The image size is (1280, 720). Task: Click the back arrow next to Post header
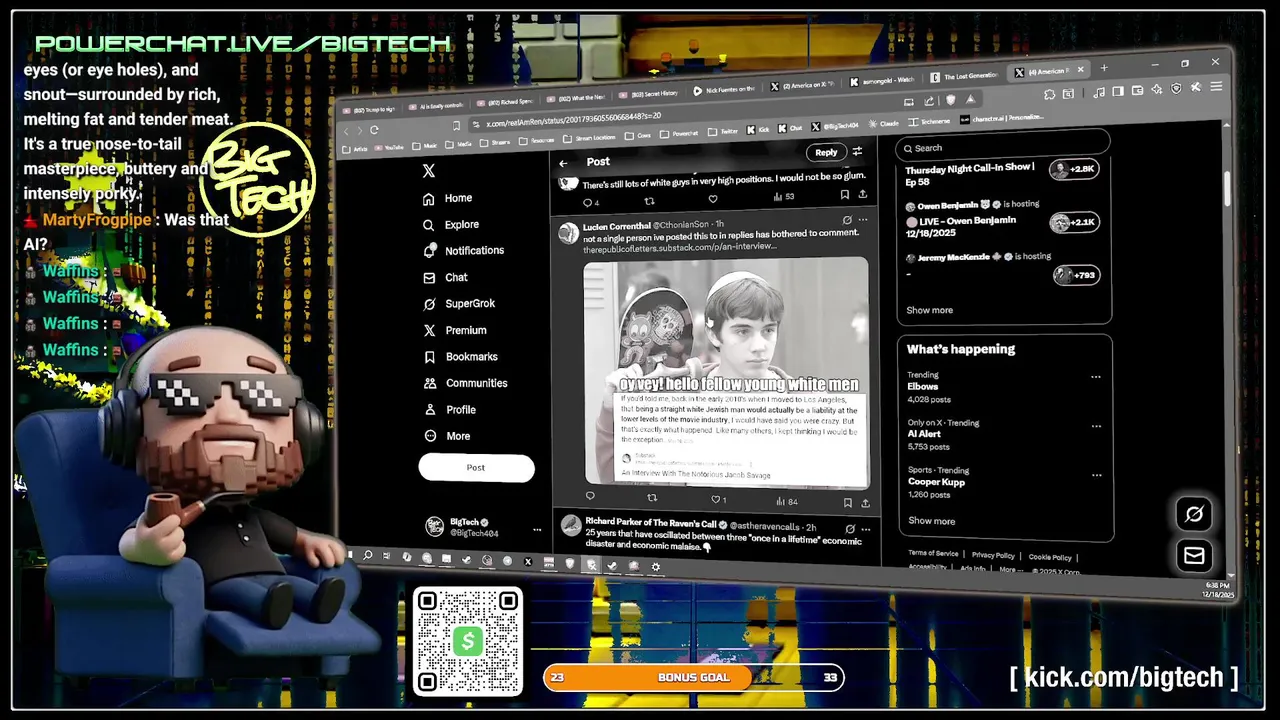point(564,162)
